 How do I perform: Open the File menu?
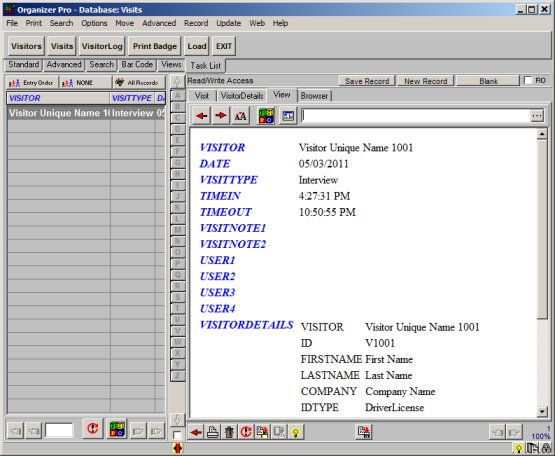[x=12, y=23]
